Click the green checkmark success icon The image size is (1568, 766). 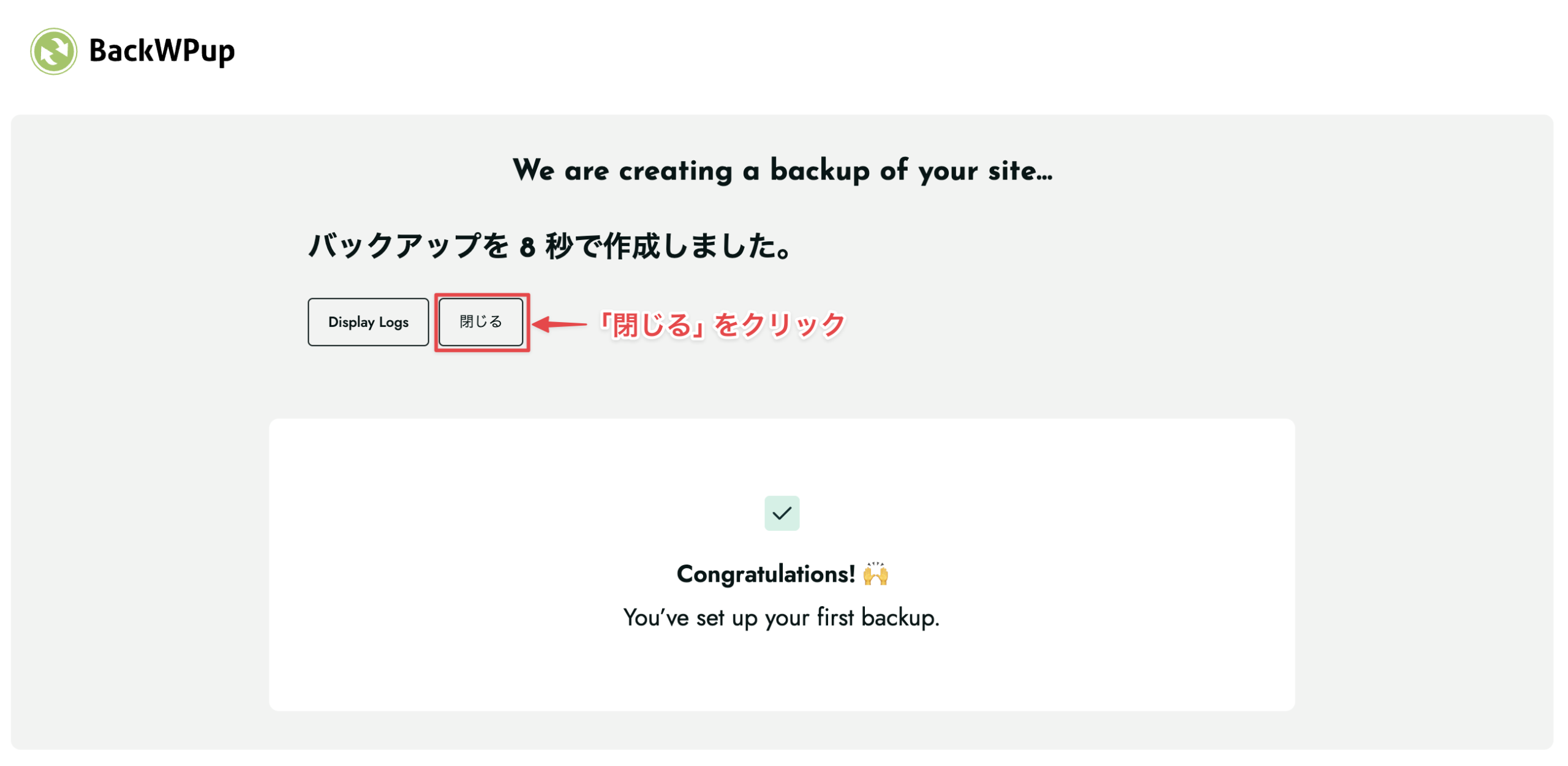pyautogui.click(x=782, y=513)
